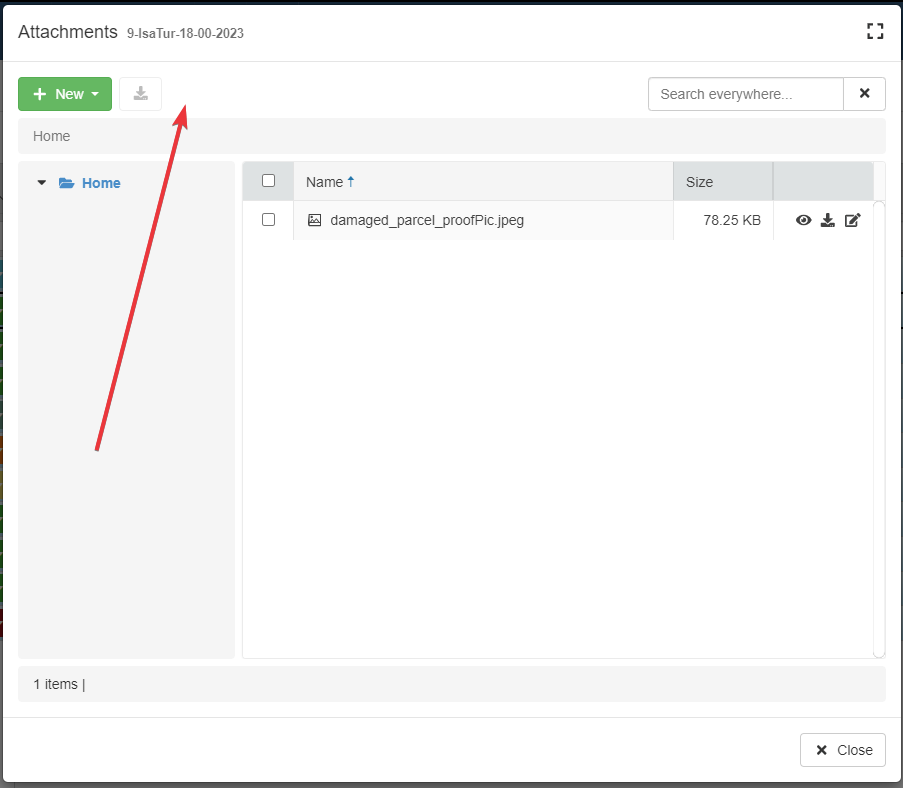Click the image file icon beside damaged_parcel_proofPic.jpeg
Viewport: 903px width, 788px height.
(x=314, y=220)
